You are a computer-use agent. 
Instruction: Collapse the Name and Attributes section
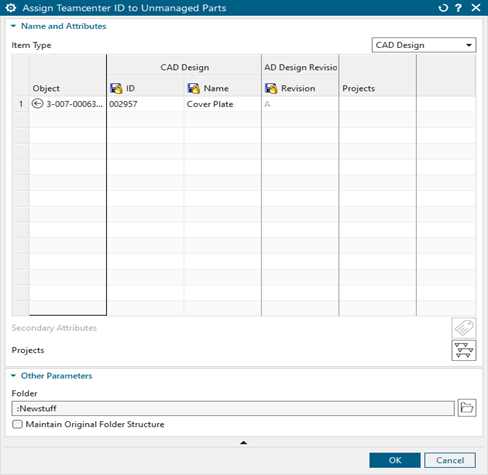click(13, 26)
